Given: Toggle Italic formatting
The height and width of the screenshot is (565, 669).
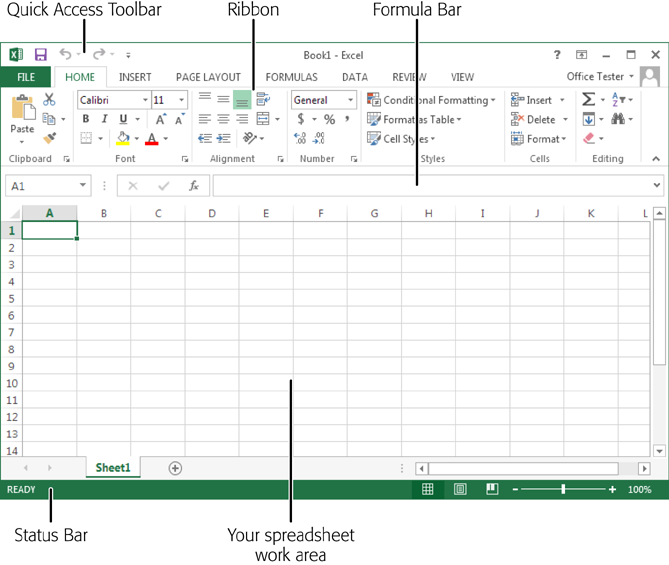Looking at the screenshot, I should point(104,119).
